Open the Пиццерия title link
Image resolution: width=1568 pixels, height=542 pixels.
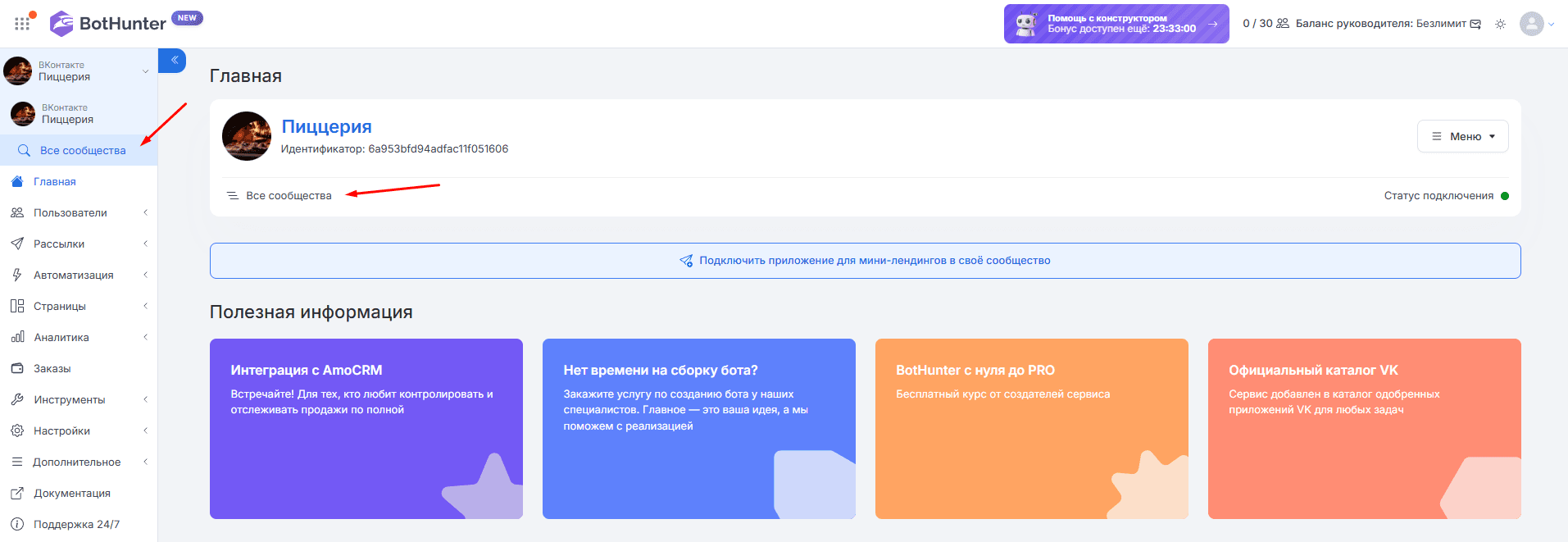[326, 126]
